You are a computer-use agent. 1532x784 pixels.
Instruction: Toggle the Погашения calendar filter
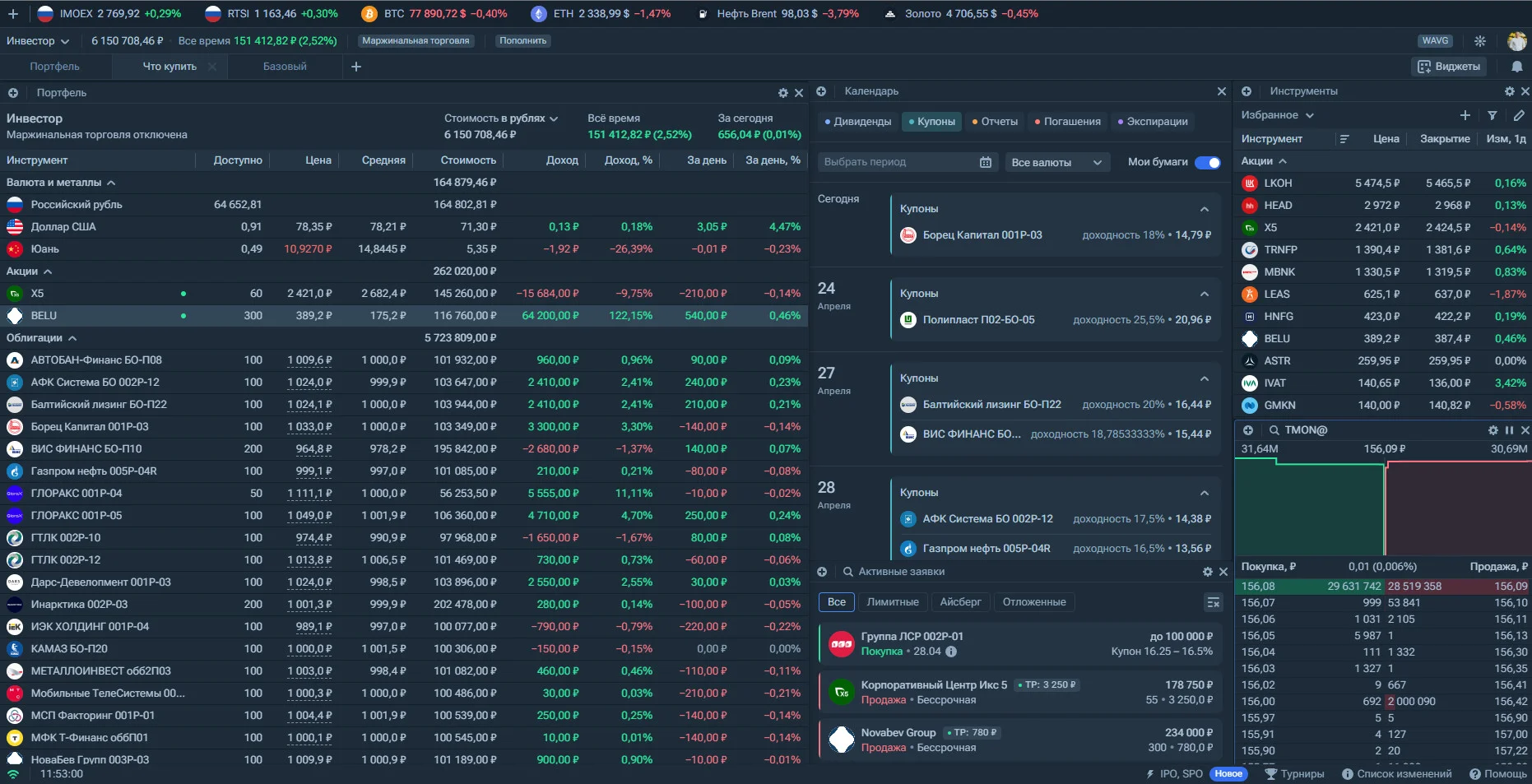(1067, 122)
